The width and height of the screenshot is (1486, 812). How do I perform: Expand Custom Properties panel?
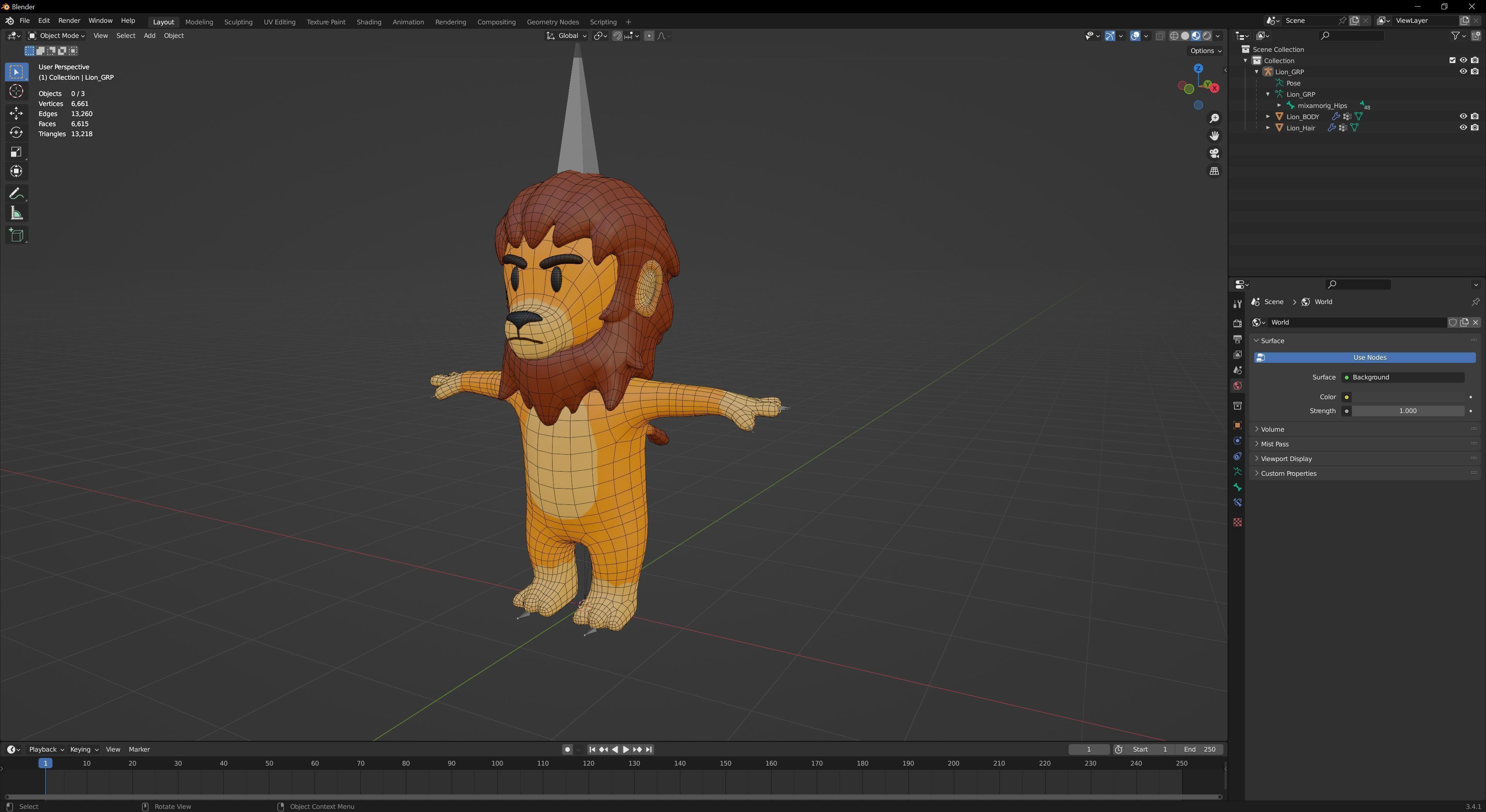[1365, 474]
